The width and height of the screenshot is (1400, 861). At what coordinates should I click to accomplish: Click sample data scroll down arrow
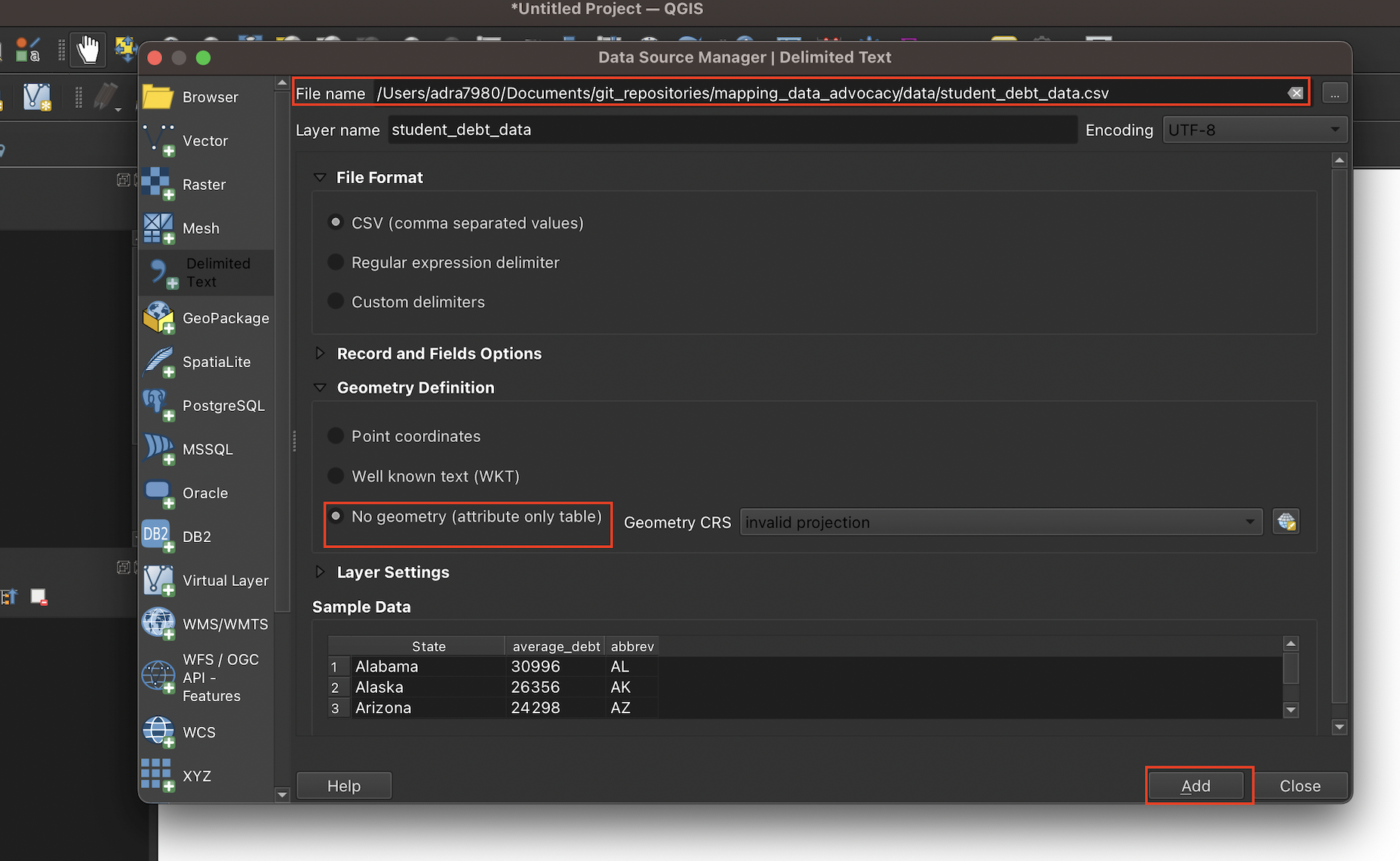[1291, 709]
